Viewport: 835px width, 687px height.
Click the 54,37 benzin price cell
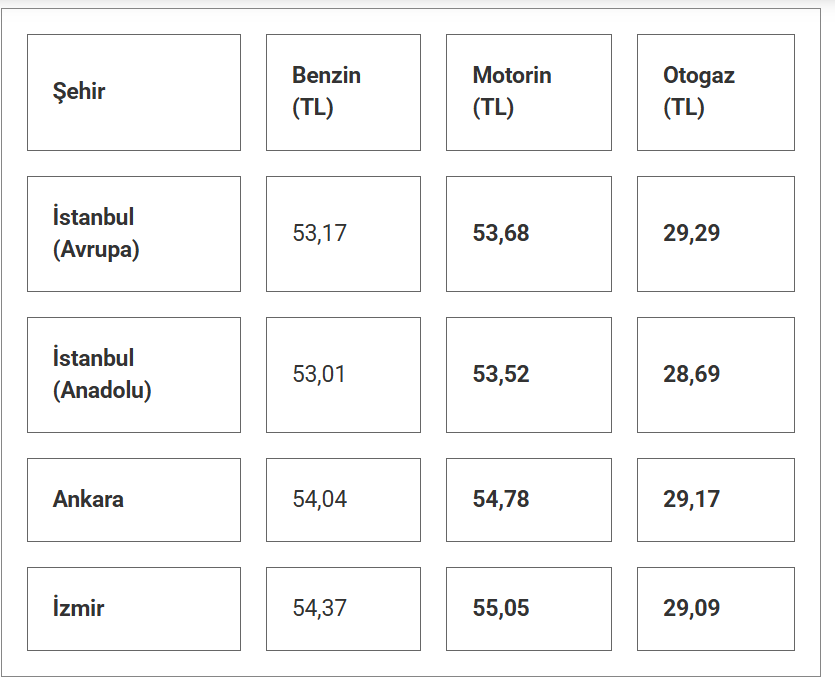pyautogui.click(x=343, y=608)
